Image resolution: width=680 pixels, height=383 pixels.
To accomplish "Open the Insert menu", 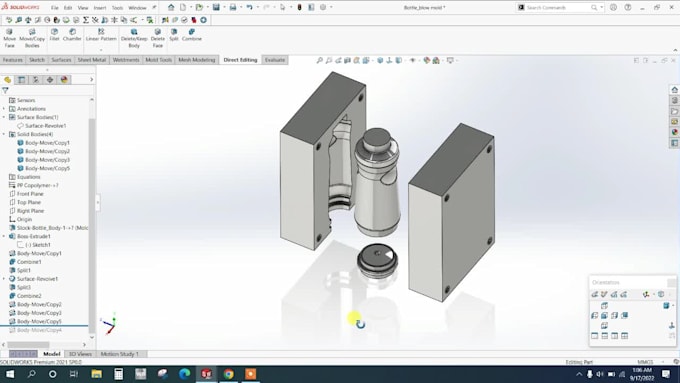I will pos(100,8).
